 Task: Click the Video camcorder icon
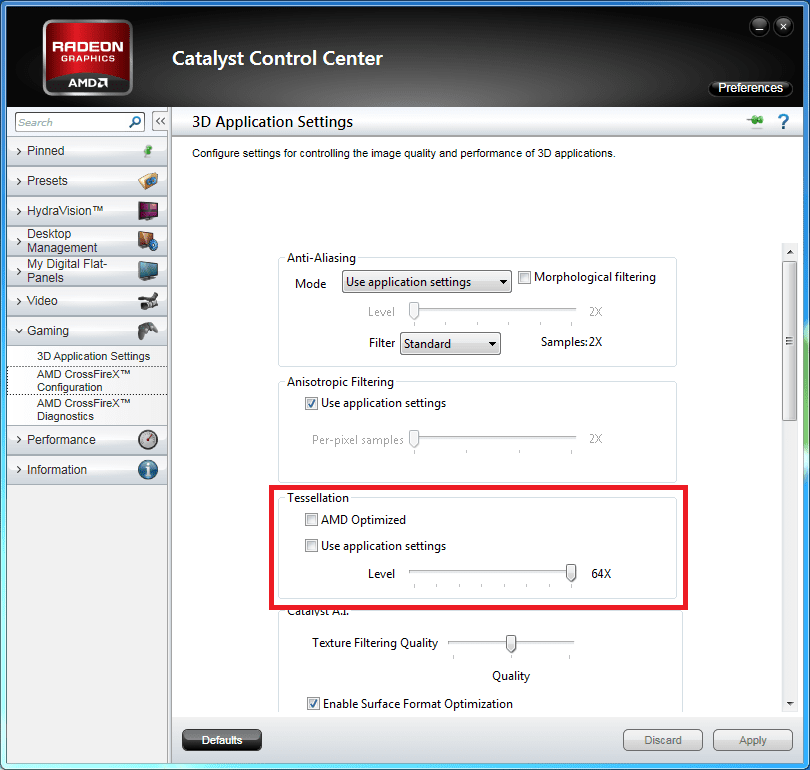(148, 301)
